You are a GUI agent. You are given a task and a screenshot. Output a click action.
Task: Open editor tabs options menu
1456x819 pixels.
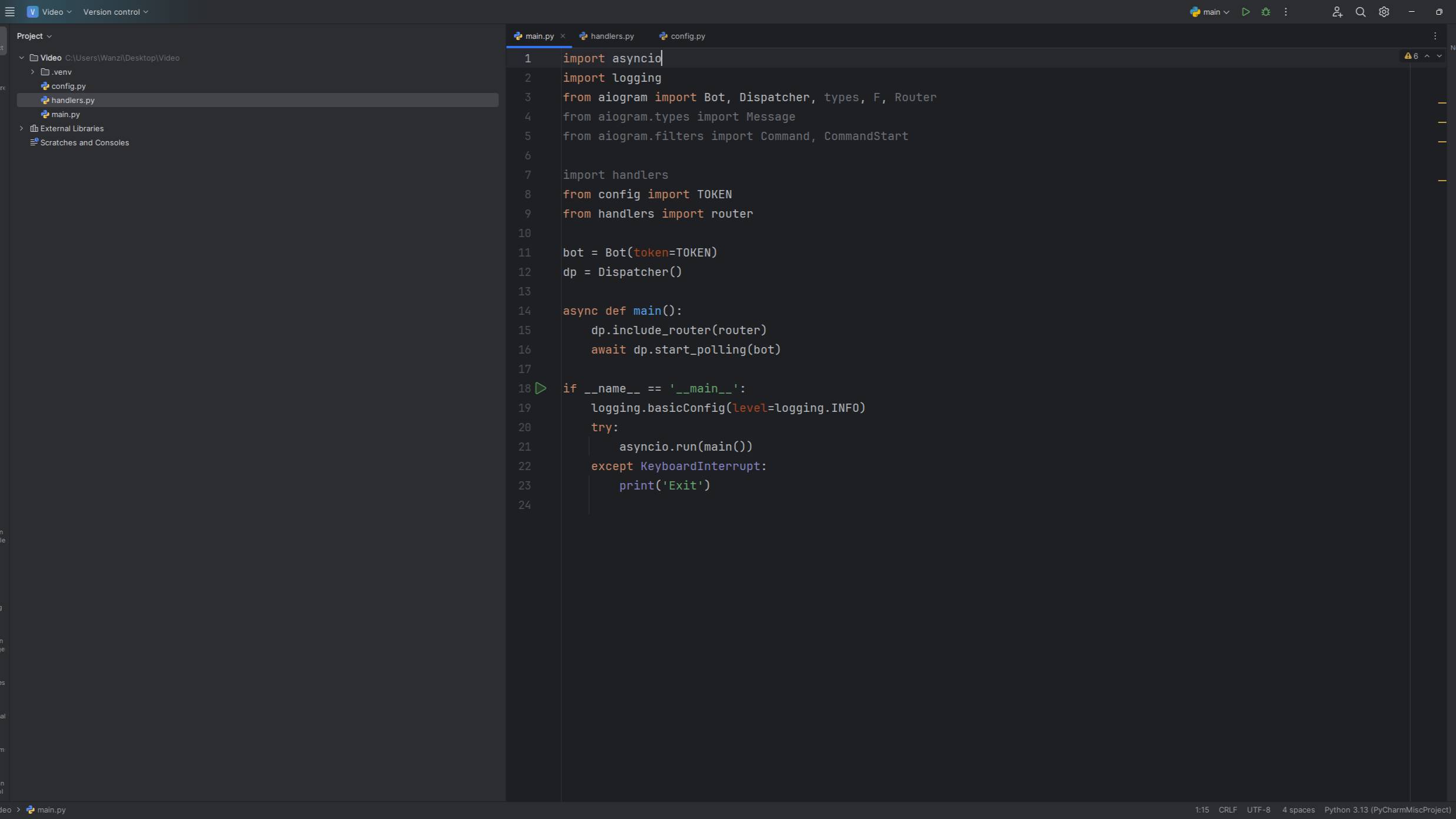click(x=1435, y=36)
